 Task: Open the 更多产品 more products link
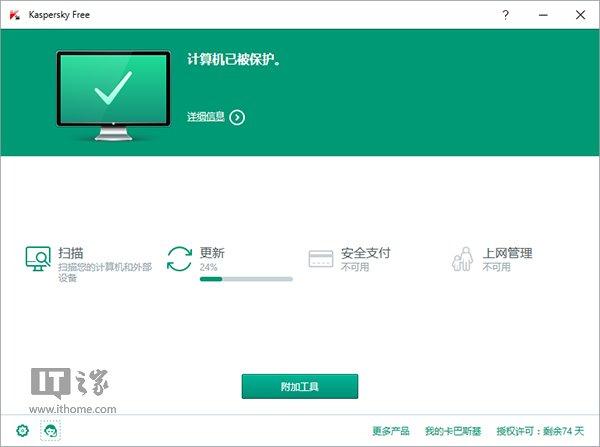point(391,431)
